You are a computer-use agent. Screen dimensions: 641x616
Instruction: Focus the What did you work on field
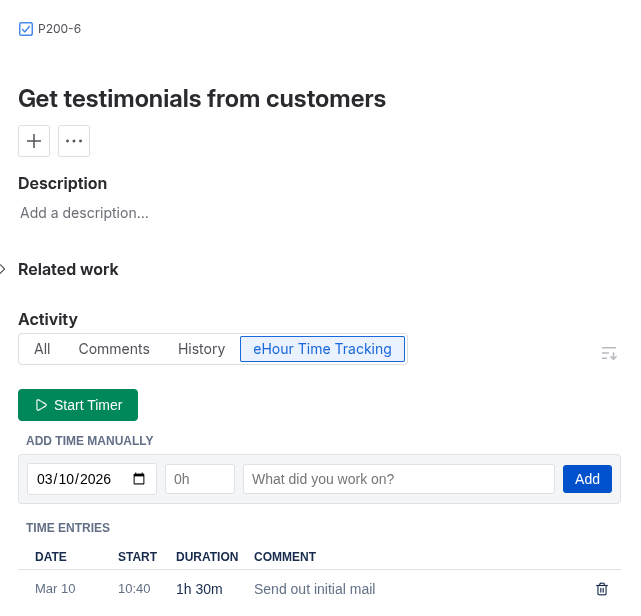tap(399, 479)
